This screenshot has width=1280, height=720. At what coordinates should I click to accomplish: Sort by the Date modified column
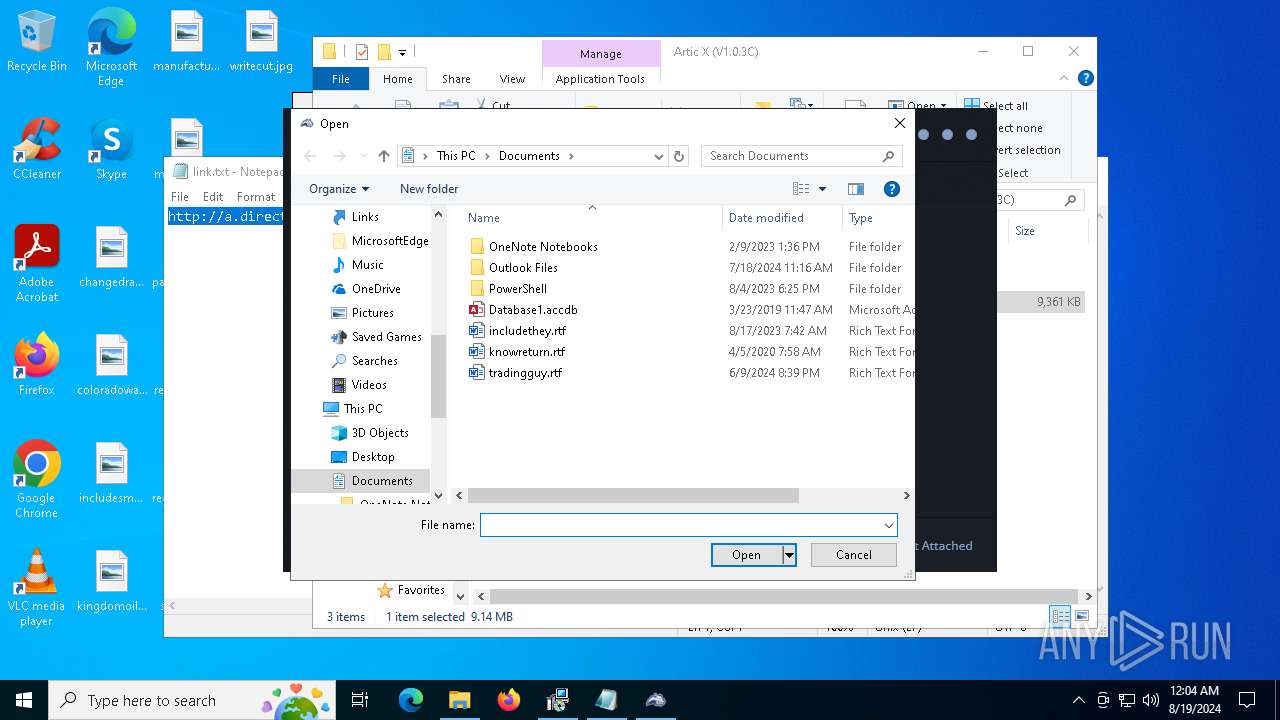click(x=766, y=218)
